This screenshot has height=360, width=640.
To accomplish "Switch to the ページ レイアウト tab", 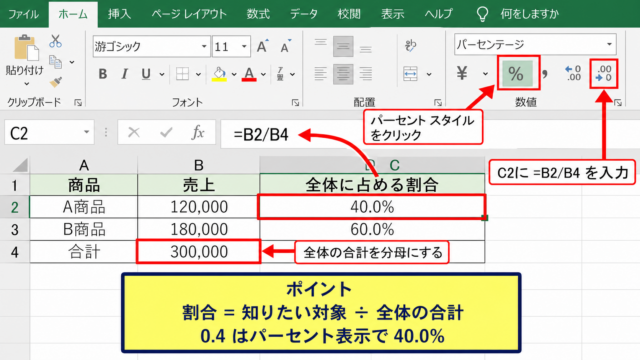I will pyautogui.click(x=189, y=14).
